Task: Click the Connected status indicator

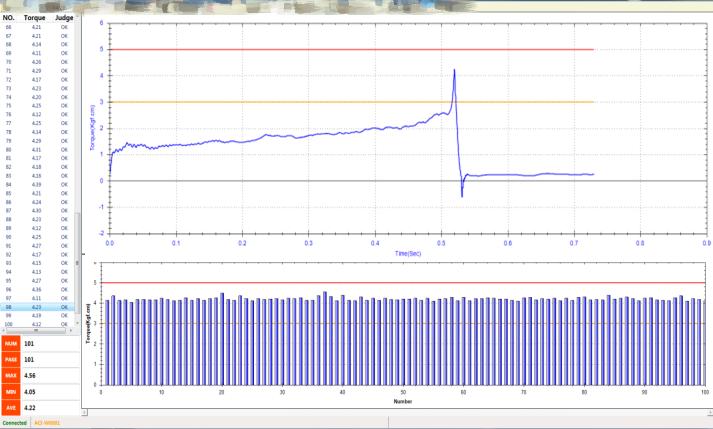Action: [14, 423]
